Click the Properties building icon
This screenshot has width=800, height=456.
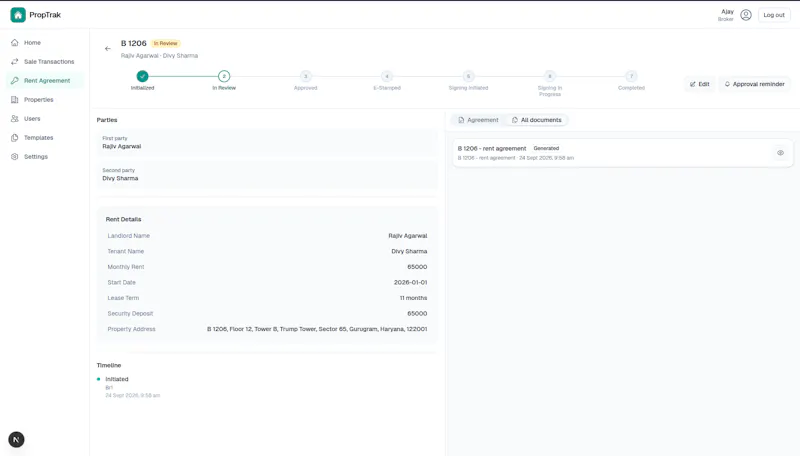pyautogui.click(x=15, y=99)
